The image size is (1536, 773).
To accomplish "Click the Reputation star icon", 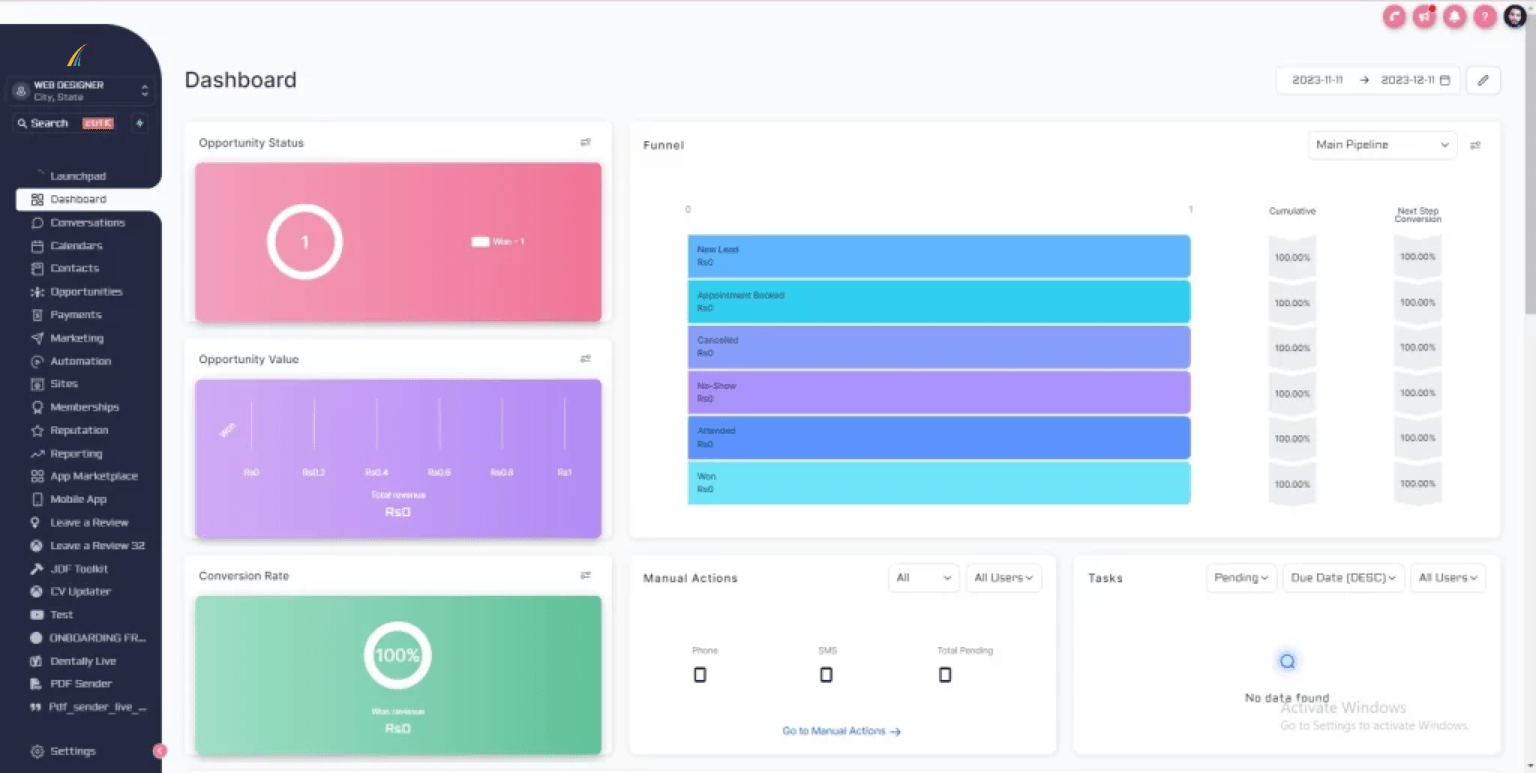I will pos(35,430).
